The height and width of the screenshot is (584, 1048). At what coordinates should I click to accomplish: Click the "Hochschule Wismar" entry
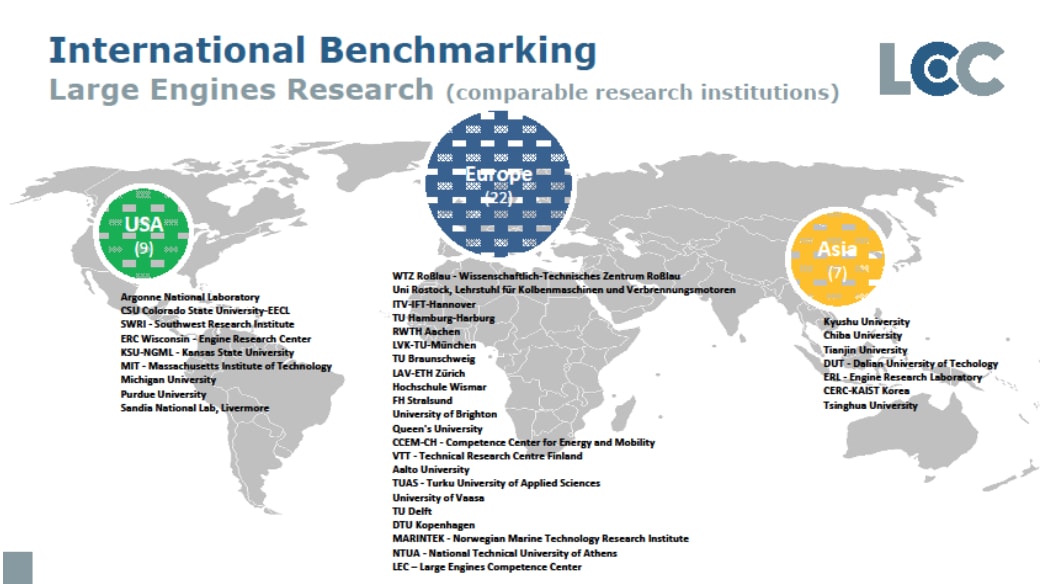[439, 387]
